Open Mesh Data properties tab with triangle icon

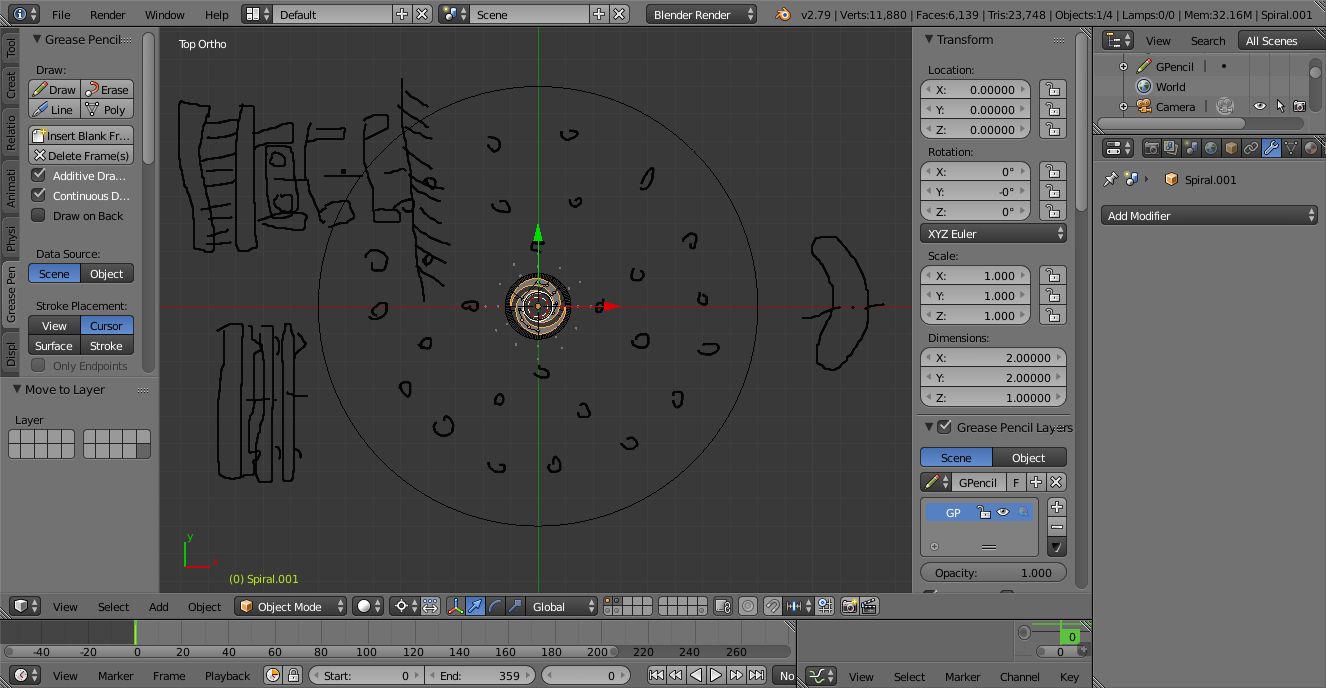point(1292,148)
